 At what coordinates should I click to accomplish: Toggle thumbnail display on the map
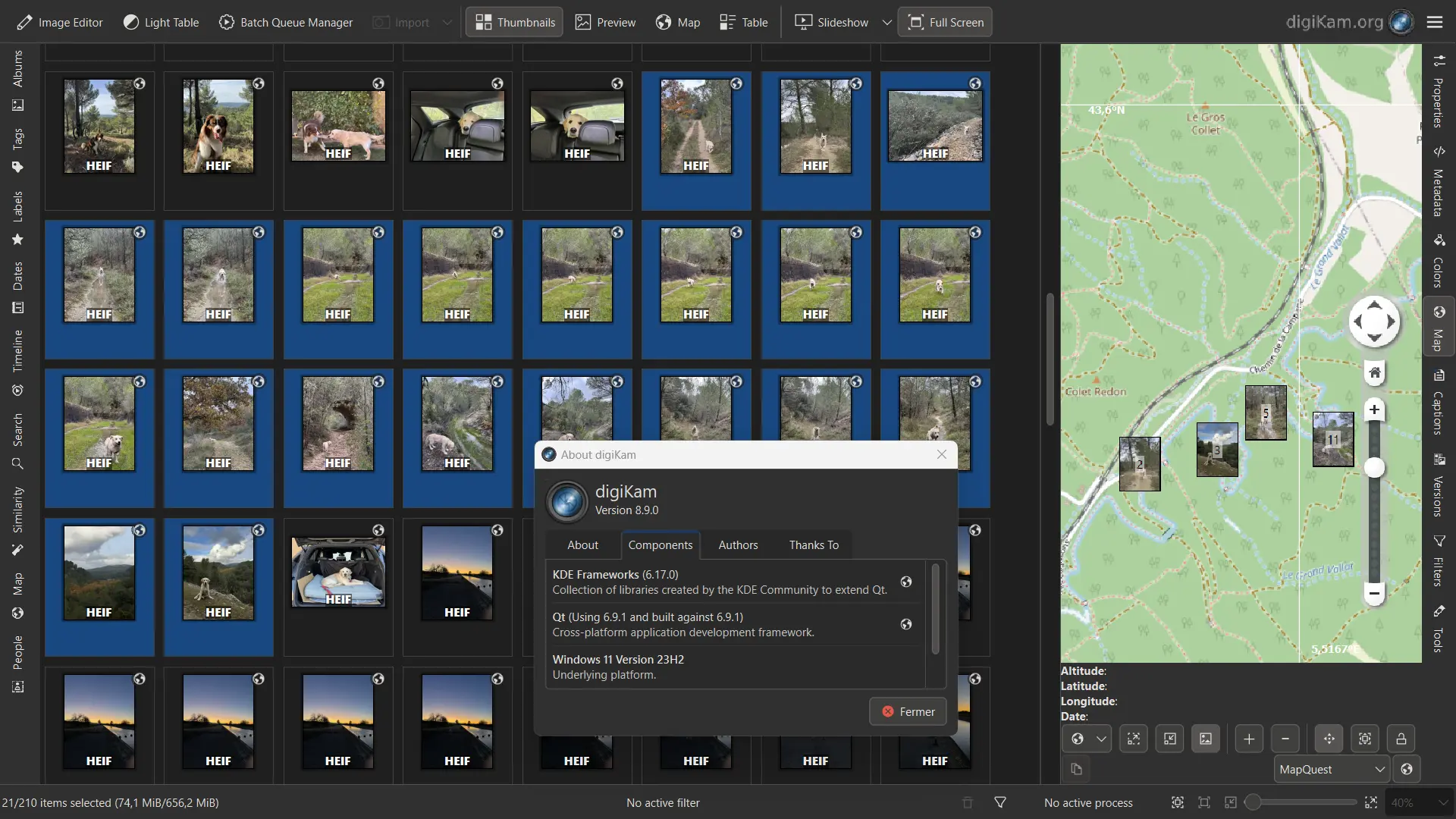point(1207,738)
